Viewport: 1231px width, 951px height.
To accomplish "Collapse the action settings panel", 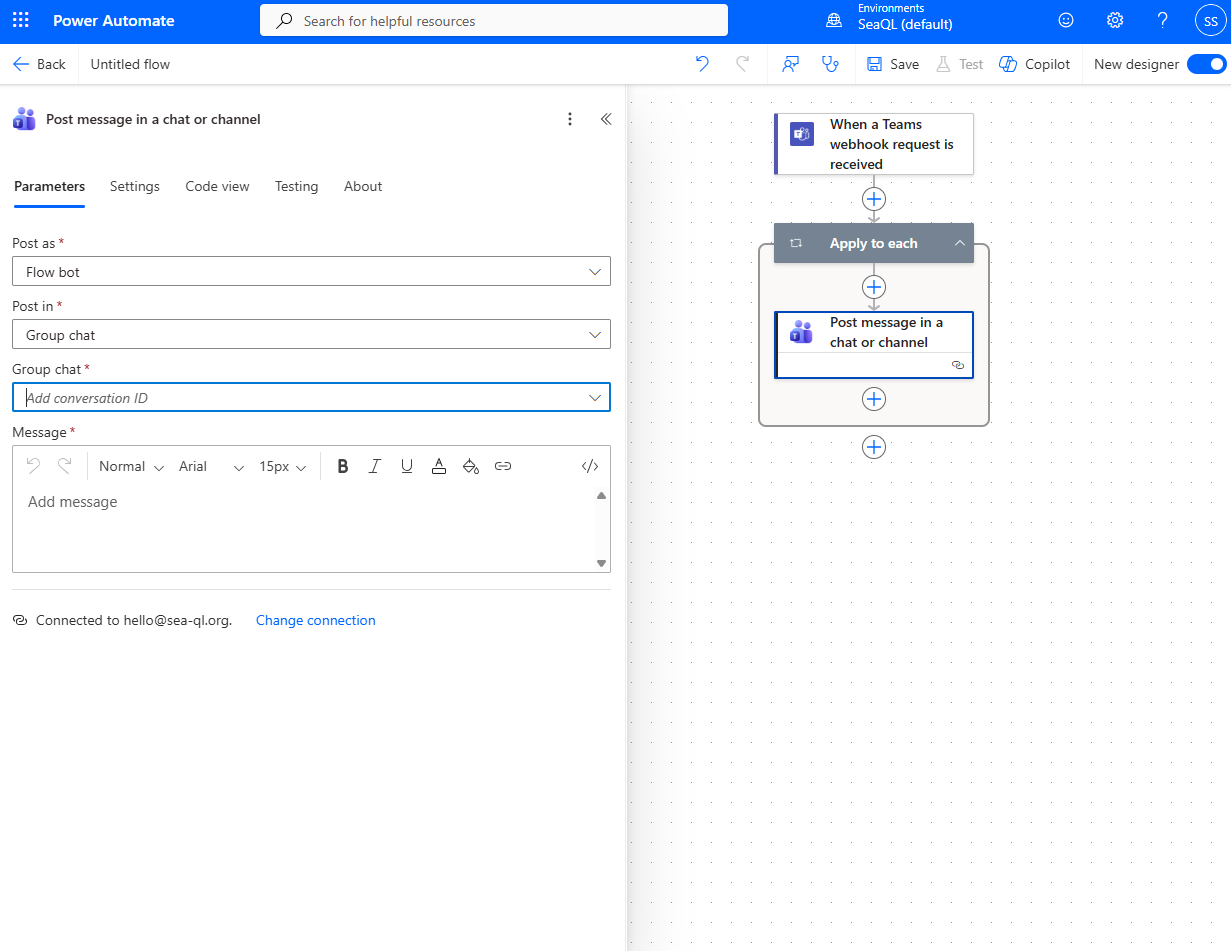I will 606,119.
